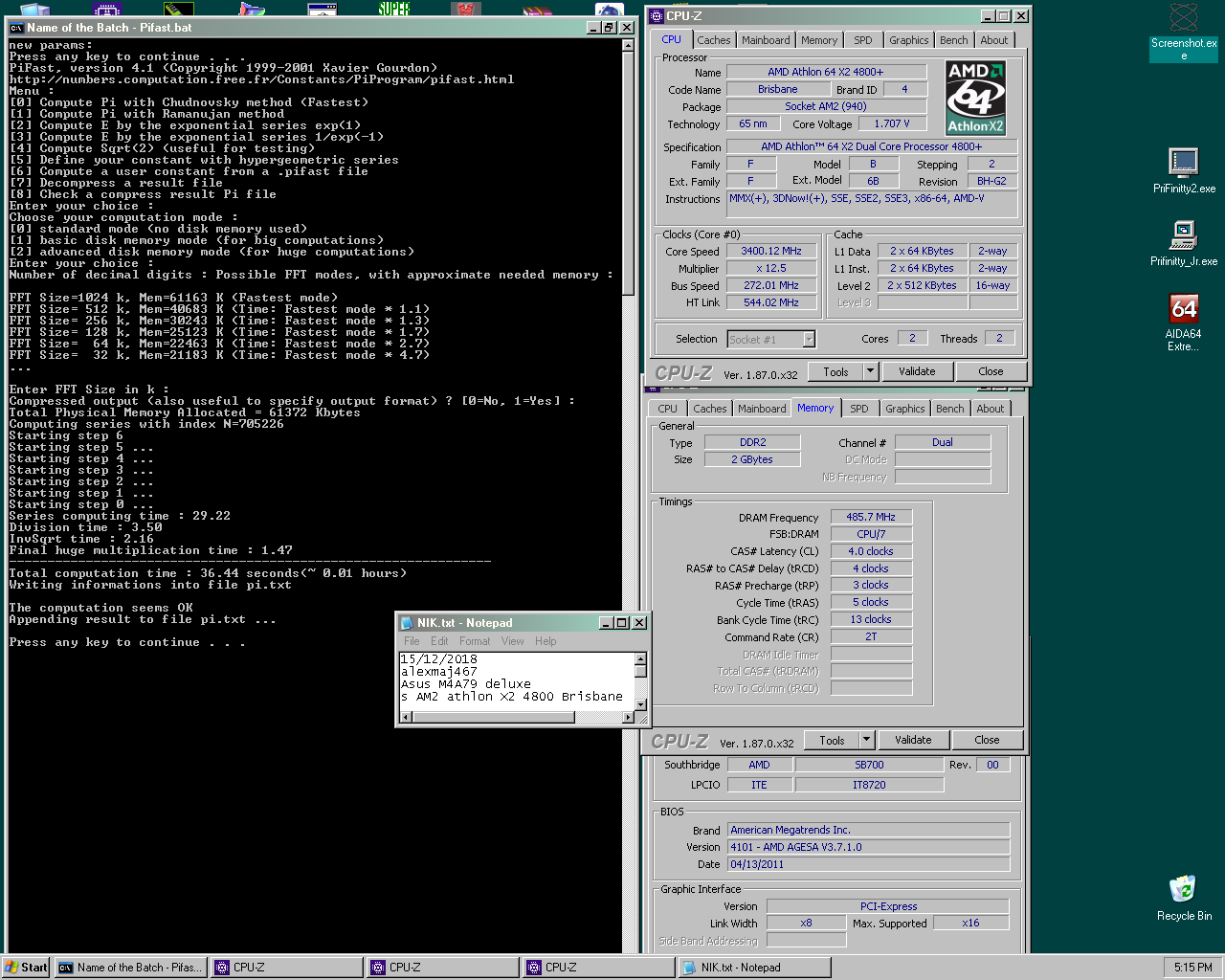The width and height of the screenshot is (1225, 980).
Task: Open the File menu in Notepad
Action: [412, 641]
